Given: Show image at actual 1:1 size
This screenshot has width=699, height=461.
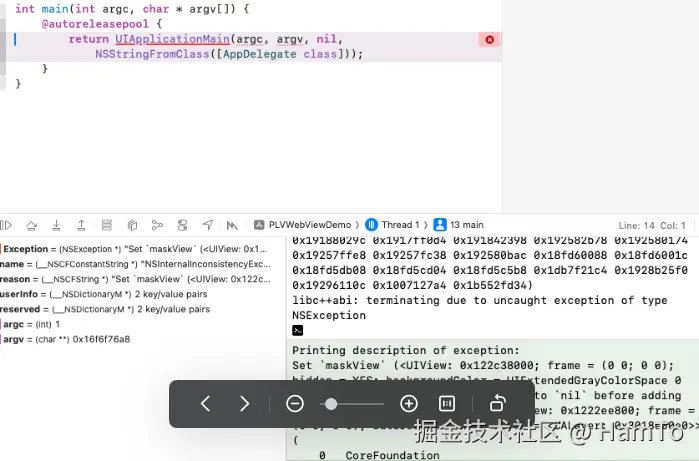Looking at the screenshot, I should (447, 403).
